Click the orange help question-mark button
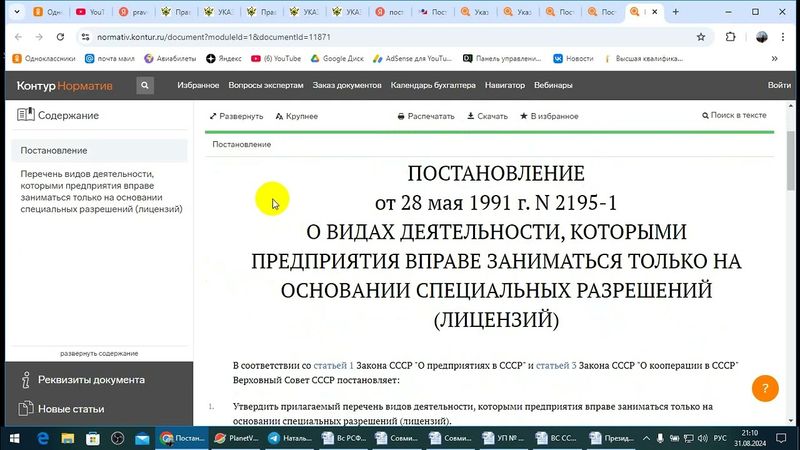 [x=765, y=389]
